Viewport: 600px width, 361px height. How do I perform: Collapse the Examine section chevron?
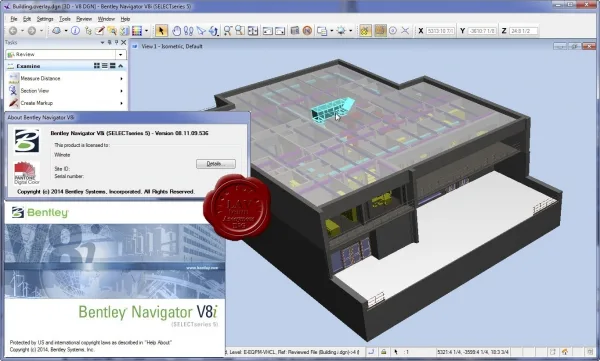coord(121,66)
